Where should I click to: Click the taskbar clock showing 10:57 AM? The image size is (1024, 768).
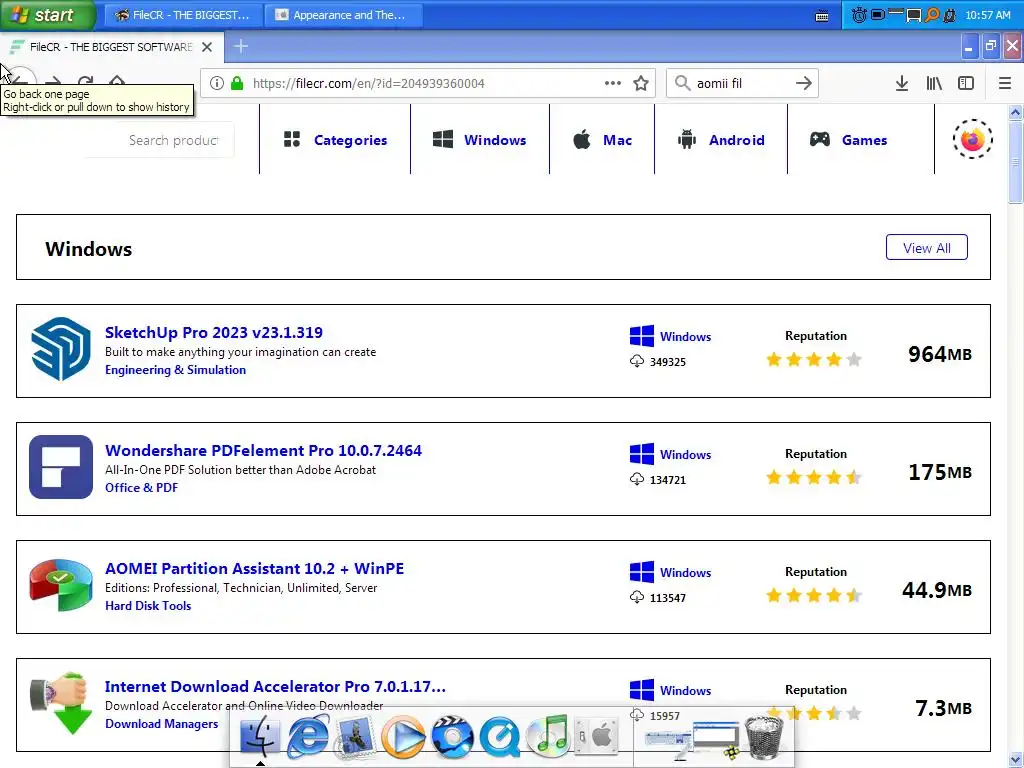pos(987,15)
